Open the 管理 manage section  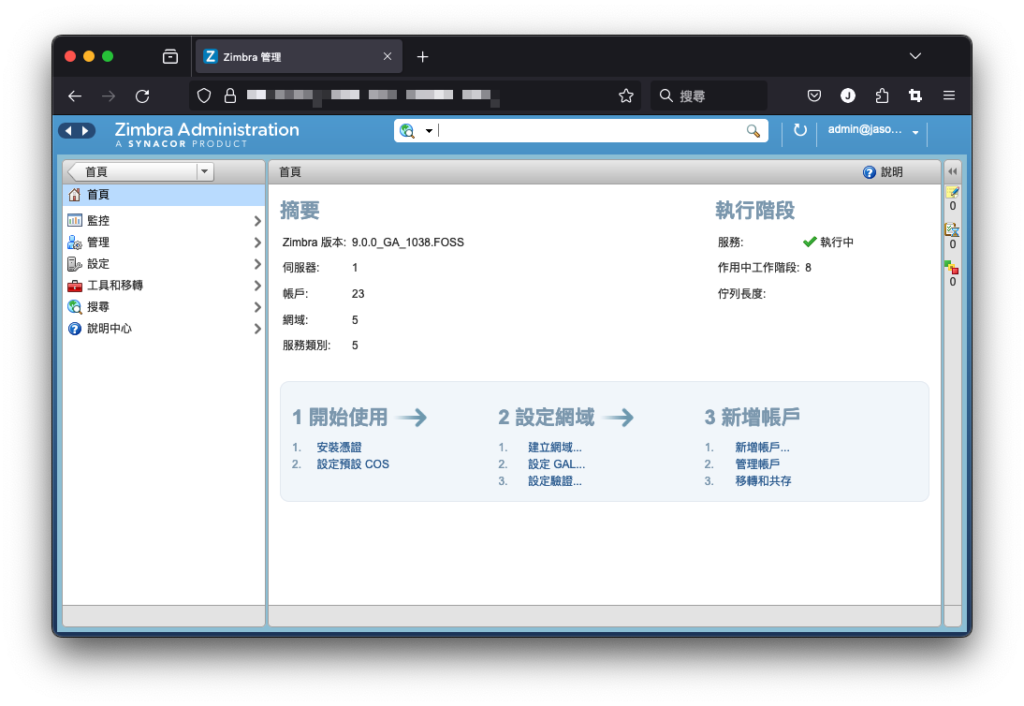tap(98, 242)
